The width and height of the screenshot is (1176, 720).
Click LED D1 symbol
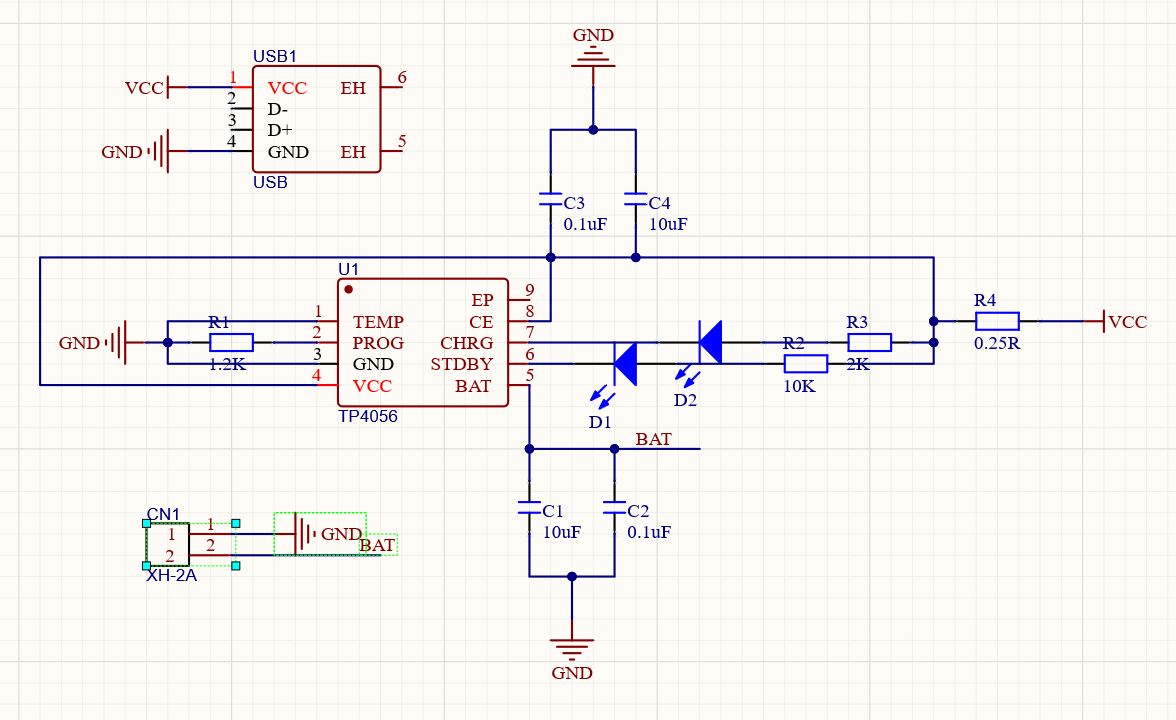[x=627, y=365]
